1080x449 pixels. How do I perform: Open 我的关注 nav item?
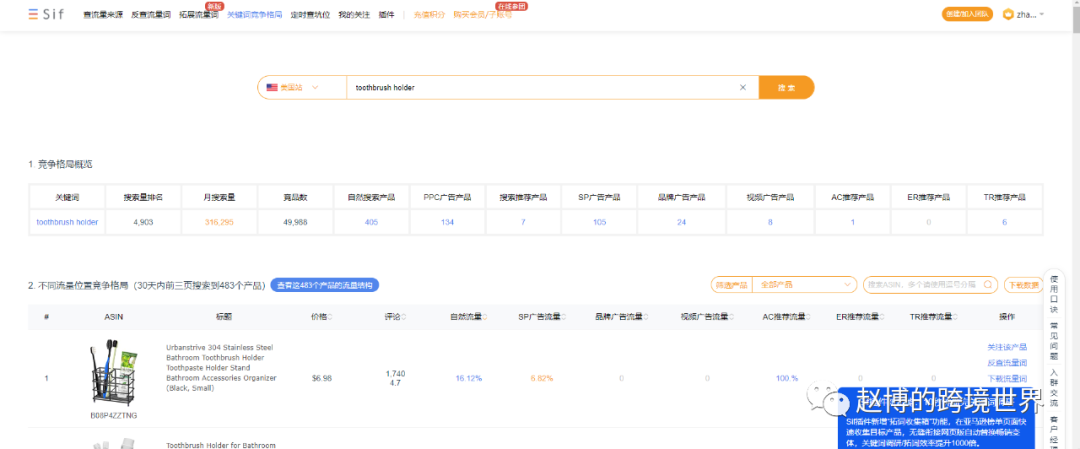[x=354, y=14]
